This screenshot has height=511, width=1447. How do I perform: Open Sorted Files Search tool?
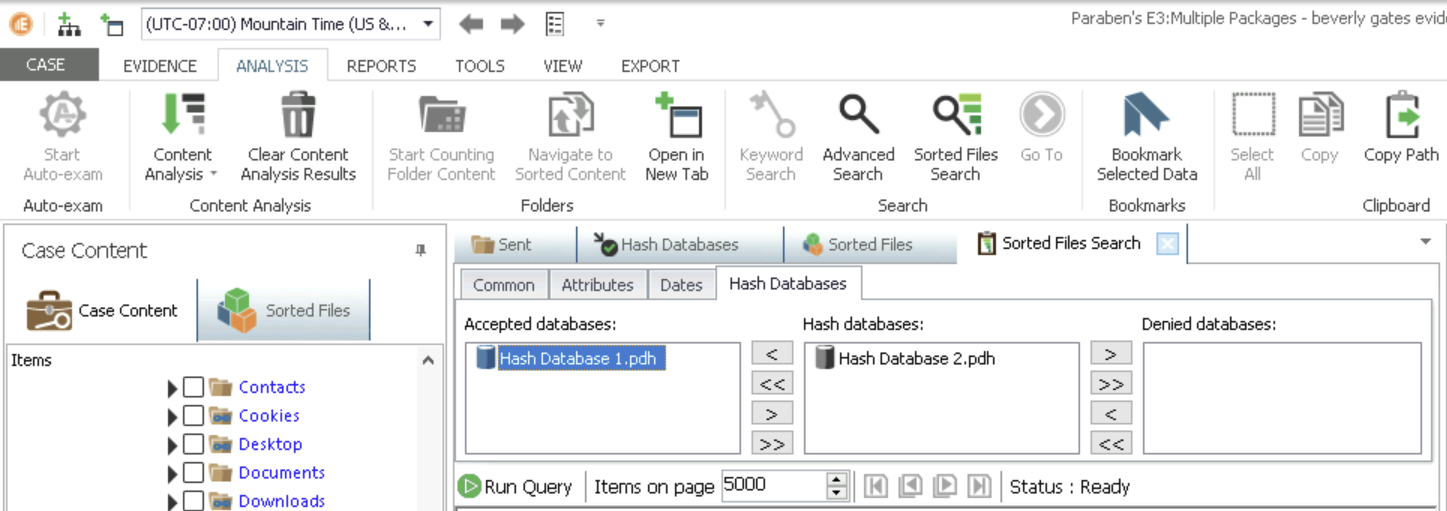(956, 137)
